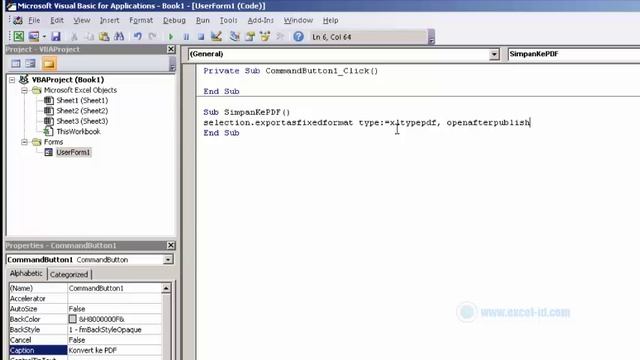
Task: Open the Run menu
Action: [x=202, y=20]
